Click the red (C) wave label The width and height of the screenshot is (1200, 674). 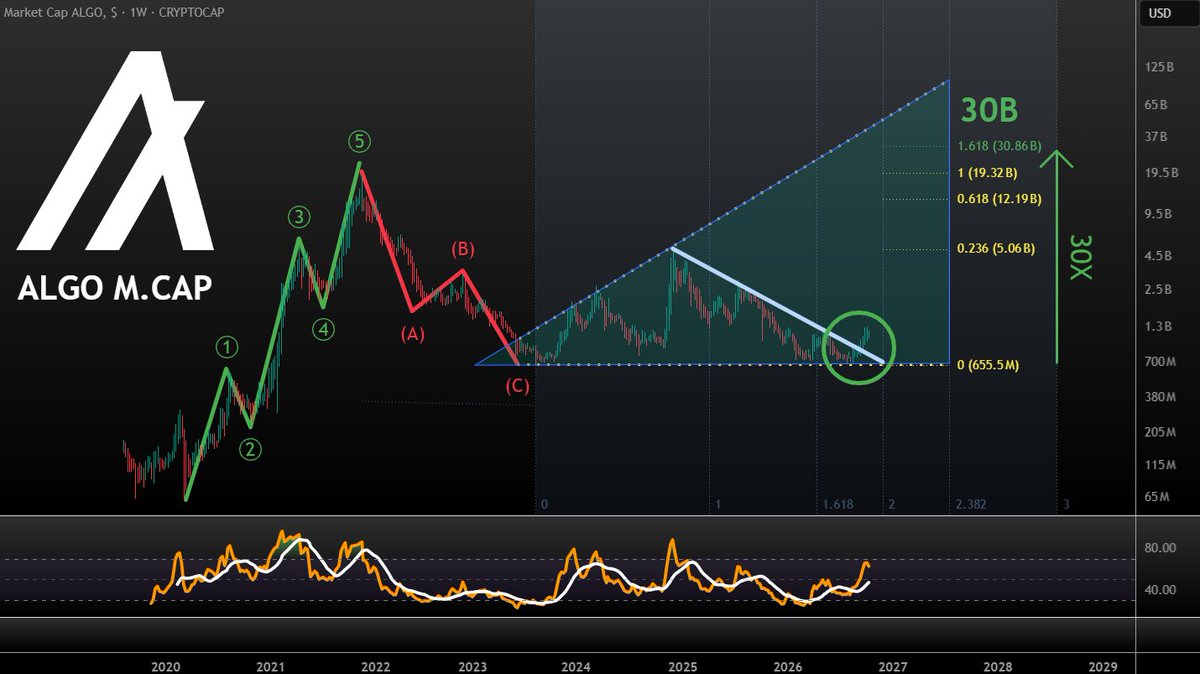coord(517,387)
